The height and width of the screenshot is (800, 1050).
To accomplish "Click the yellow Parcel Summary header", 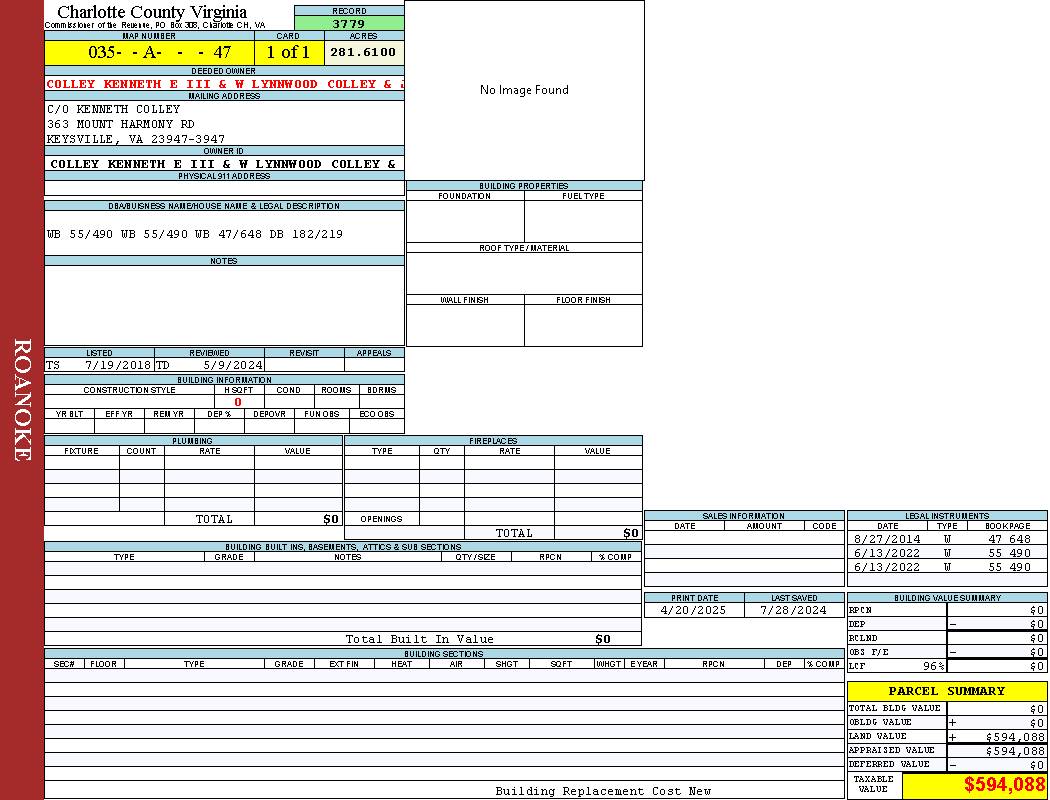I will 946,691.
